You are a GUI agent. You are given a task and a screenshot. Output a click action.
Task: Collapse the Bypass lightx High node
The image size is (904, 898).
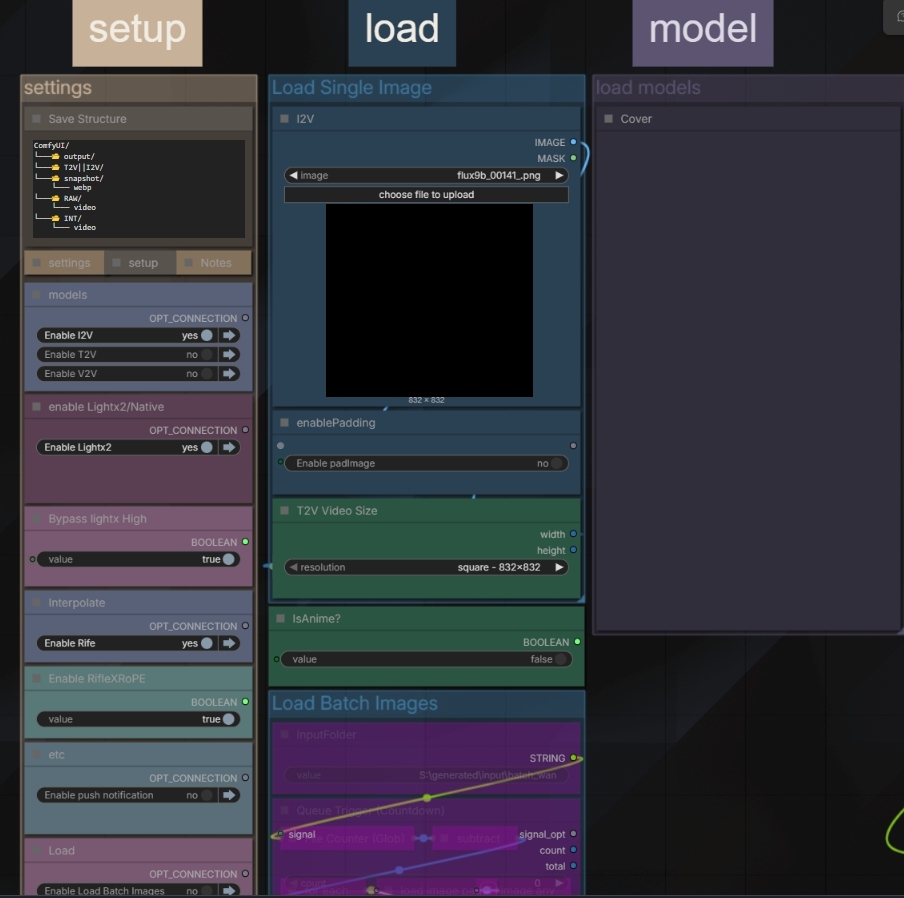pyautogui.click(x=36, y=519)
